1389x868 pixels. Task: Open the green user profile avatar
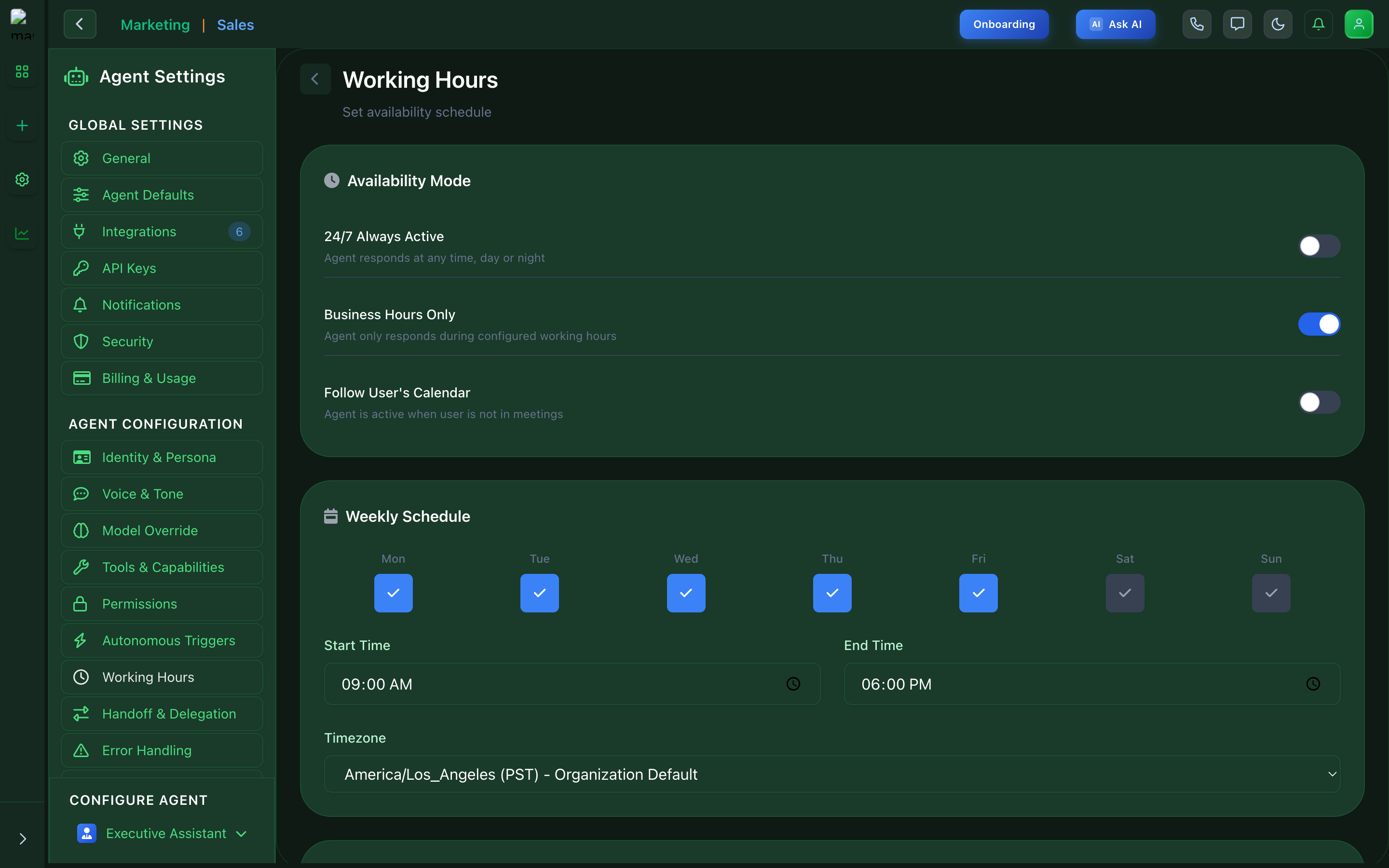coord(1359,24)
